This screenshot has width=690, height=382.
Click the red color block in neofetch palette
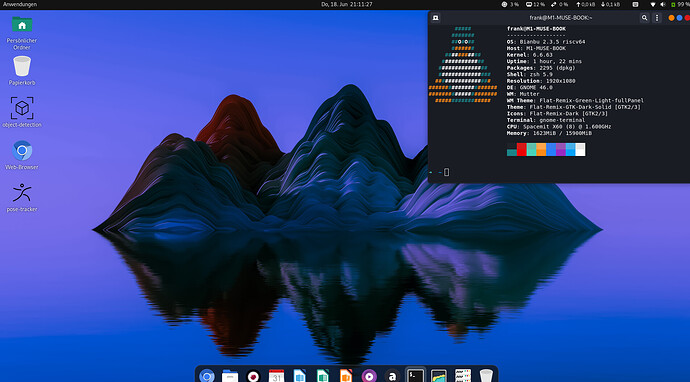click(521, 149)
